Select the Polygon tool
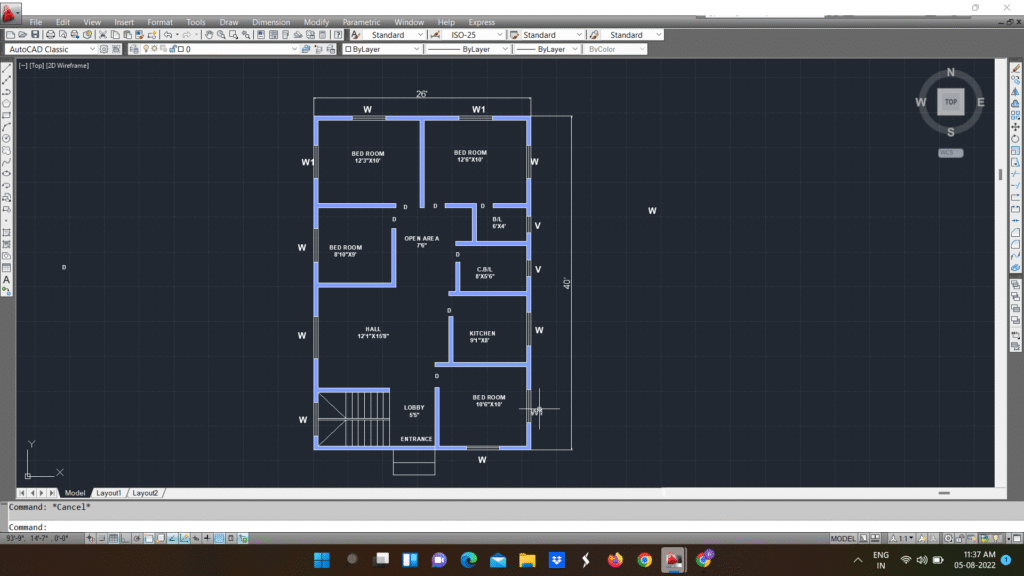 (7, 103)
